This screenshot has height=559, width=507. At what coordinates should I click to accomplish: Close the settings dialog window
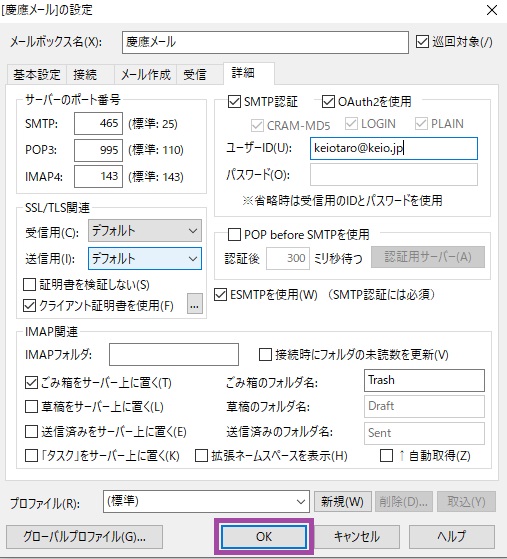click(x=492, y=10)
